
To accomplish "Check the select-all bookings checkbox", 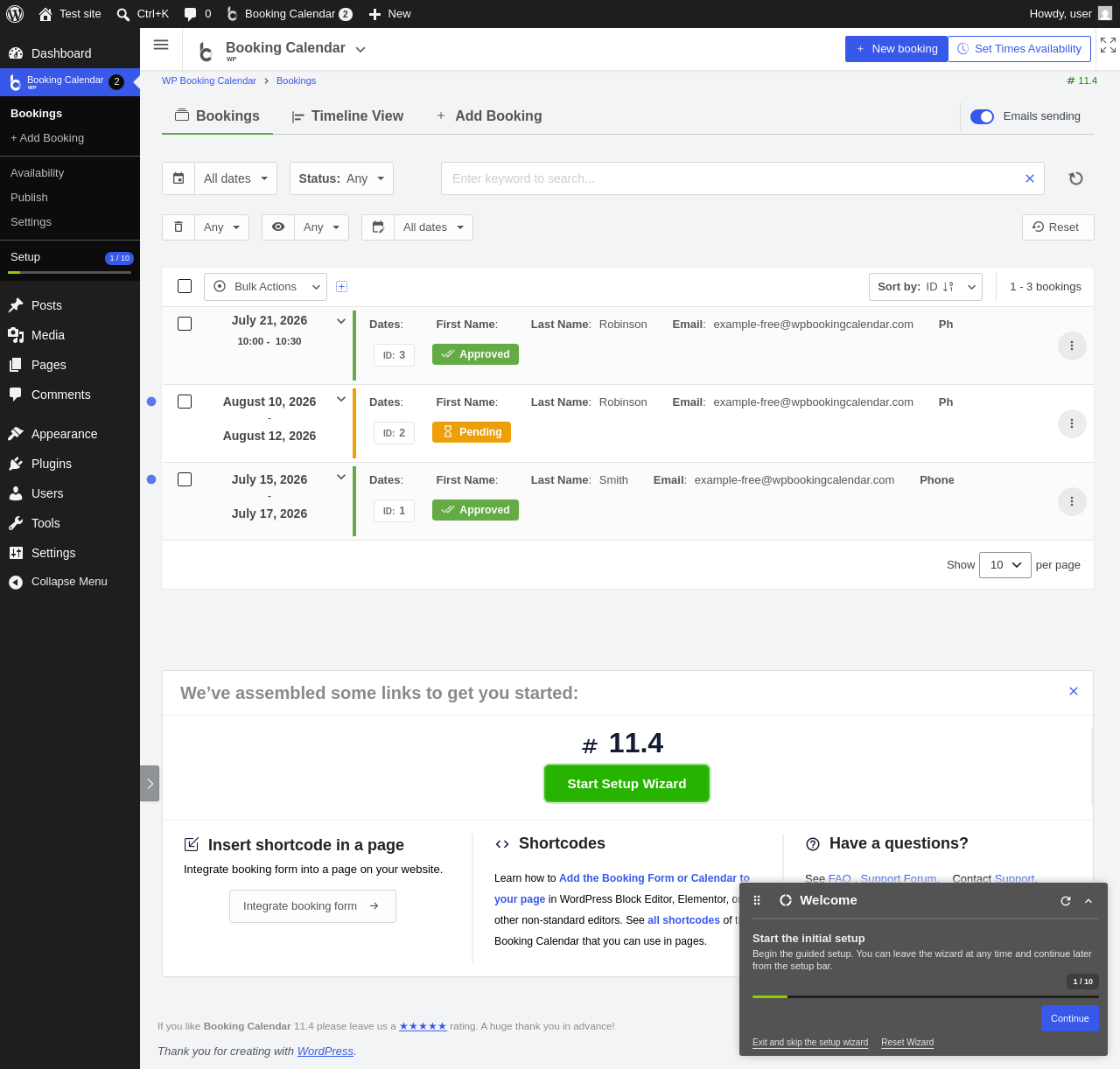I will [x=185, y=286].
